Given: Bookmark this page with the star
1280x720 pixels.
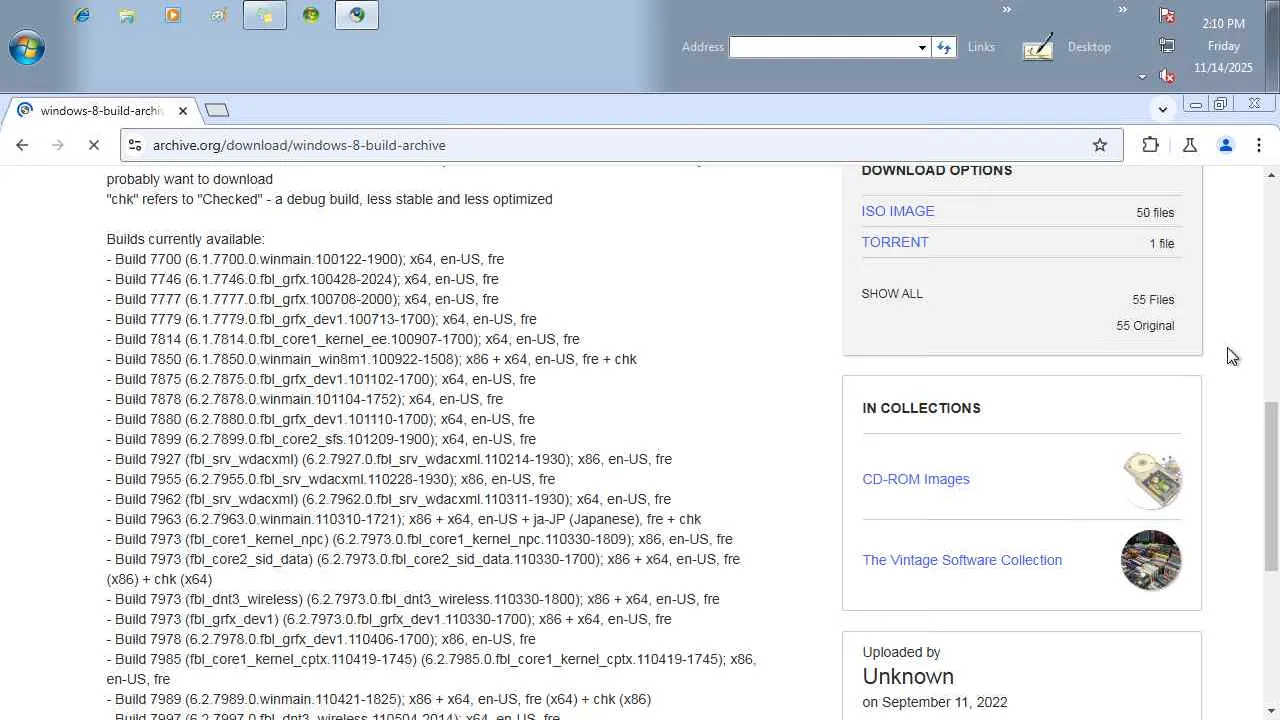Looking at the screenshot, I should [x=1100, y=145].
